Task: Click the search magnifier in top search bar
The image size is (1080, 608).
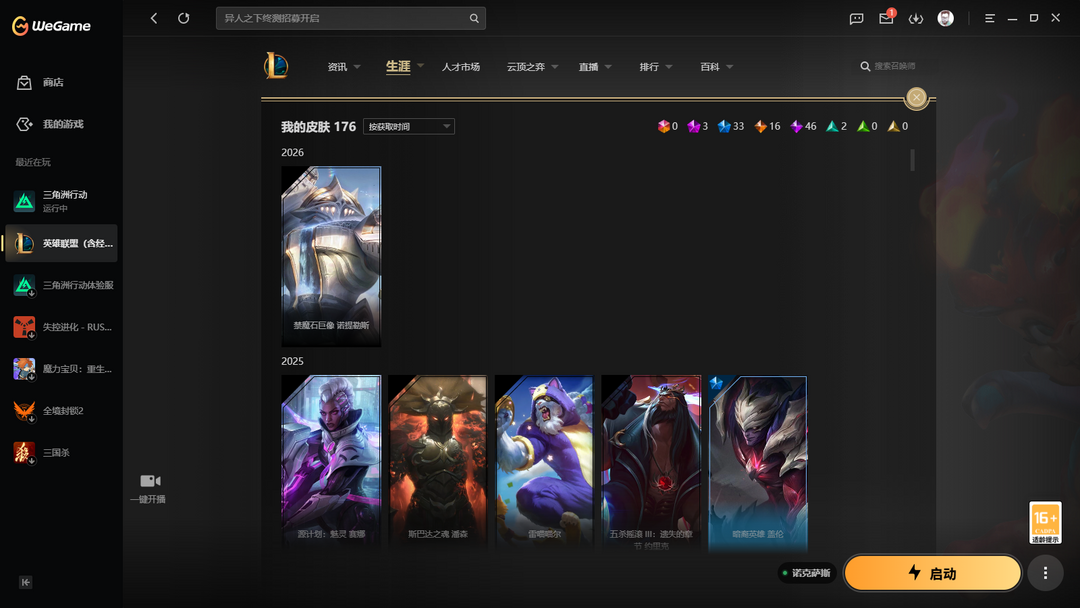Action: [474, 19]
